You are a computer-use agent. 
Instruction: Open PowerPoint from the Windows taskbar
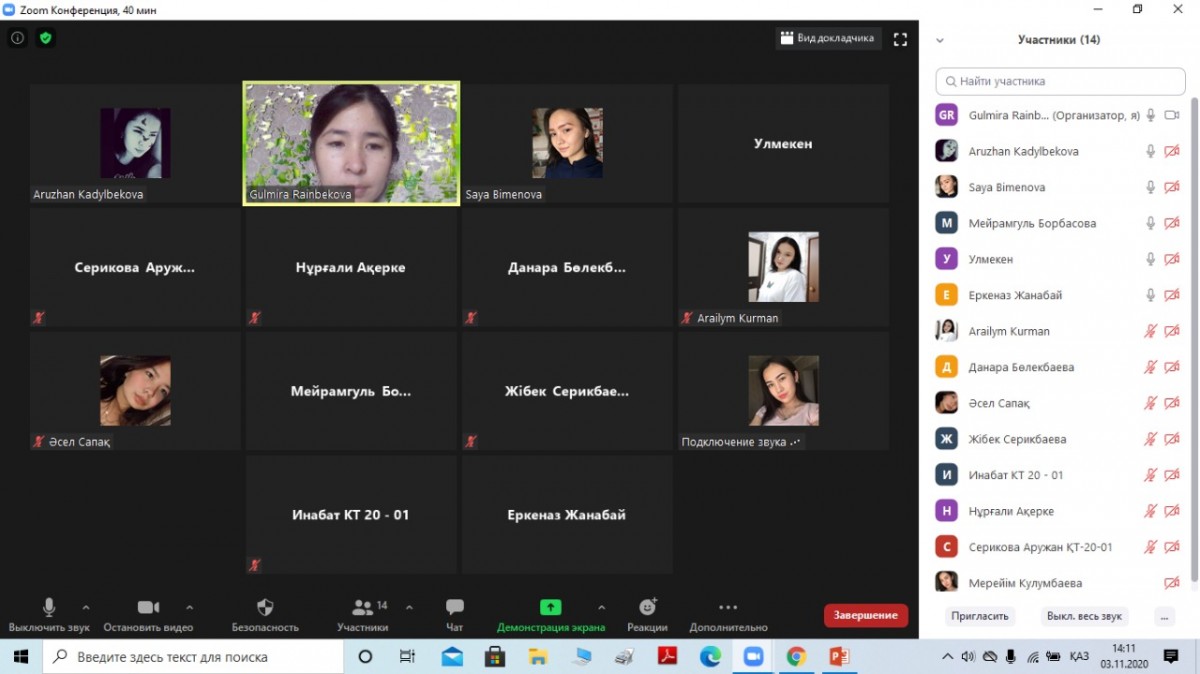pyautogui.click(x=839, y=657)
